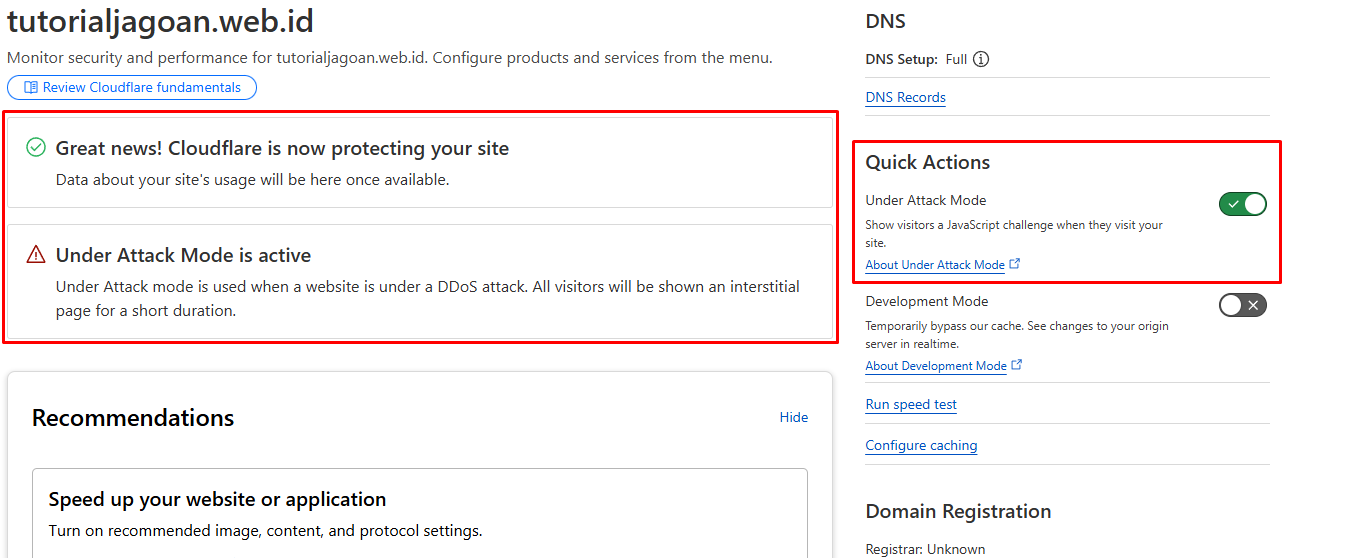The width and height of the screenshot is (1350, 558).
Task: Click the DNS Setup info icon
Action: [981, 59]
